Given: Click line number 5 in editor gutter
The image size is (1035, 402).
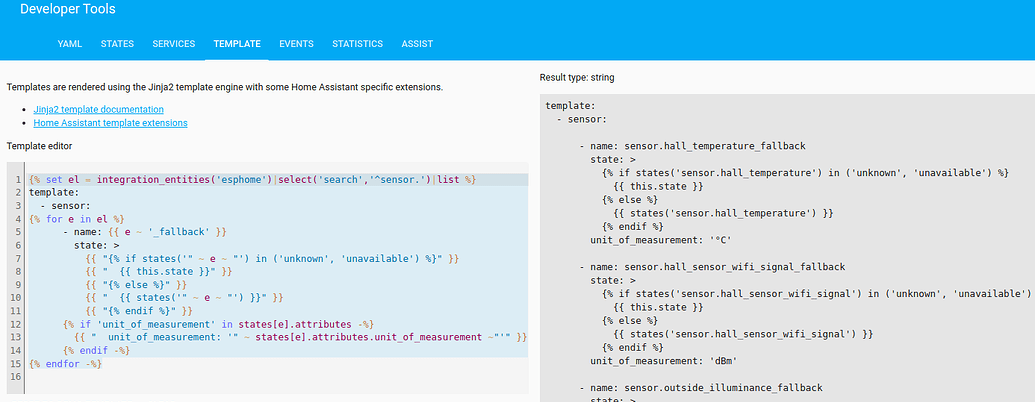Looking at the screenshot, I should (19, 231).
